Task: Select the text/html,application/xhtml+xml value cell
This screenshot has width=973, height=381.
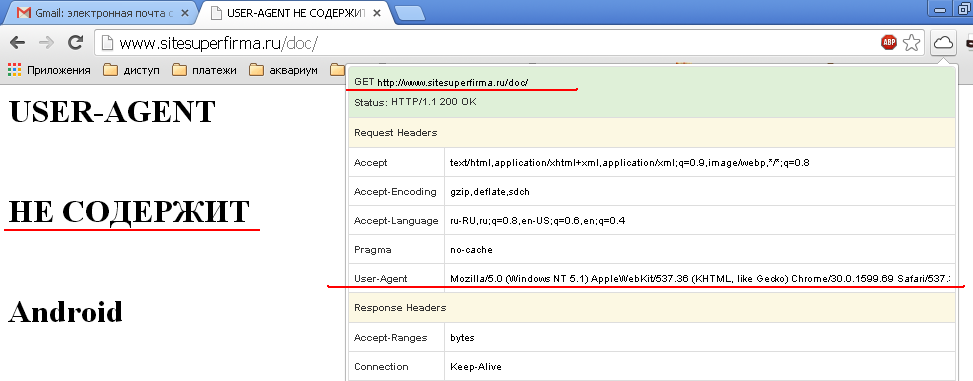Action: (700, 163)
